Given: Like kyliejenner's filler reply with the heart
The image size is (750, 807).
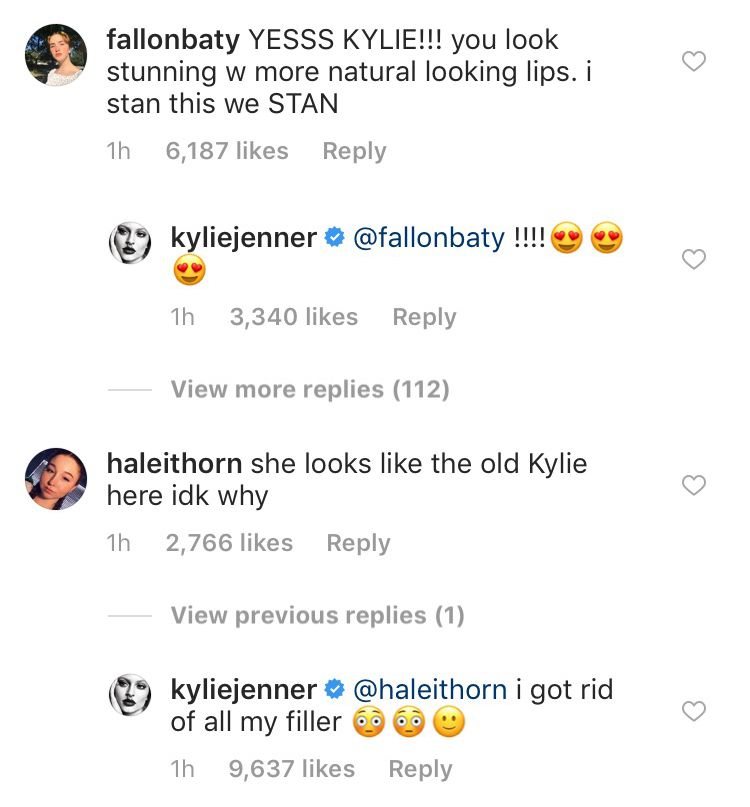Looking at the screenshot, I should click(x=693, y=711).
